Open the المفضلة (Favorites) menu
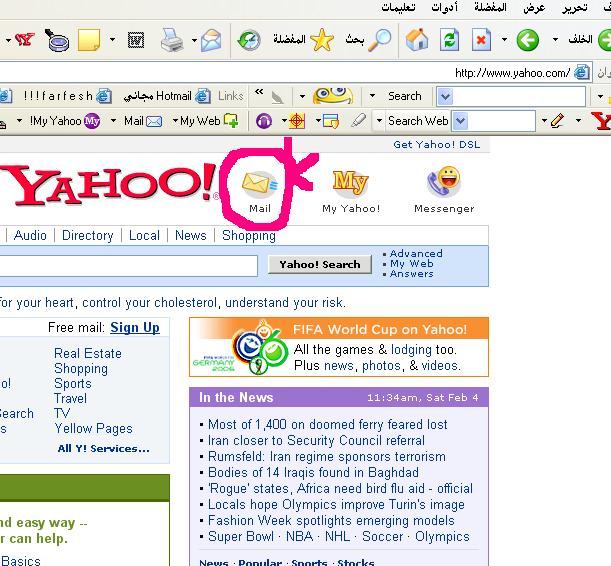The width and height of the screenshot is (611, 566). click(490, 7)
